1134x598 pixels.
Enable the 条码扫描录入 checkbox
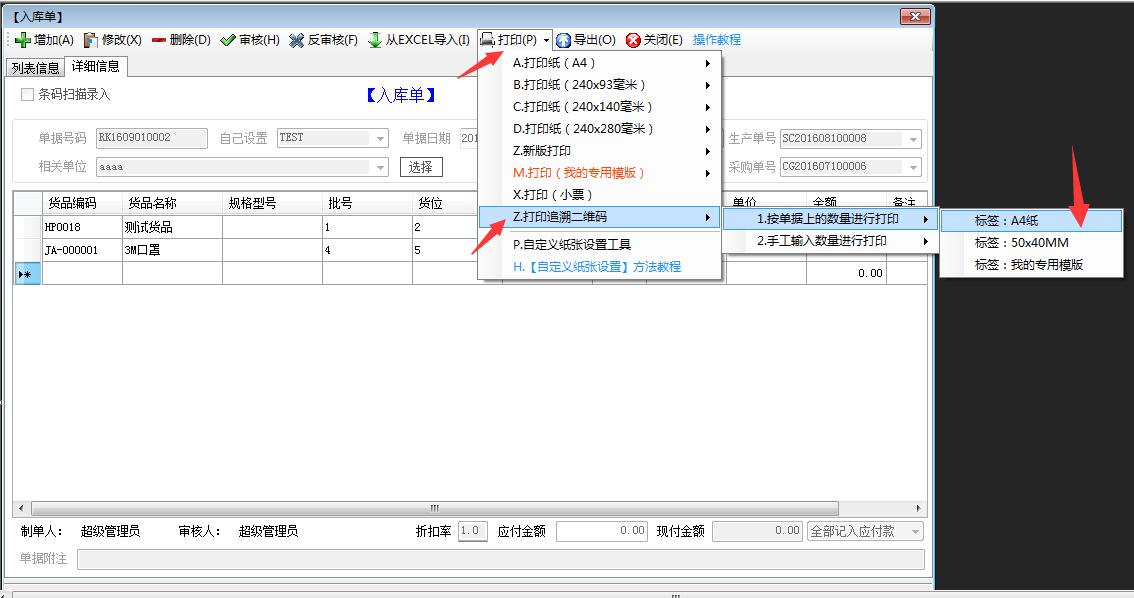[28, 95]
